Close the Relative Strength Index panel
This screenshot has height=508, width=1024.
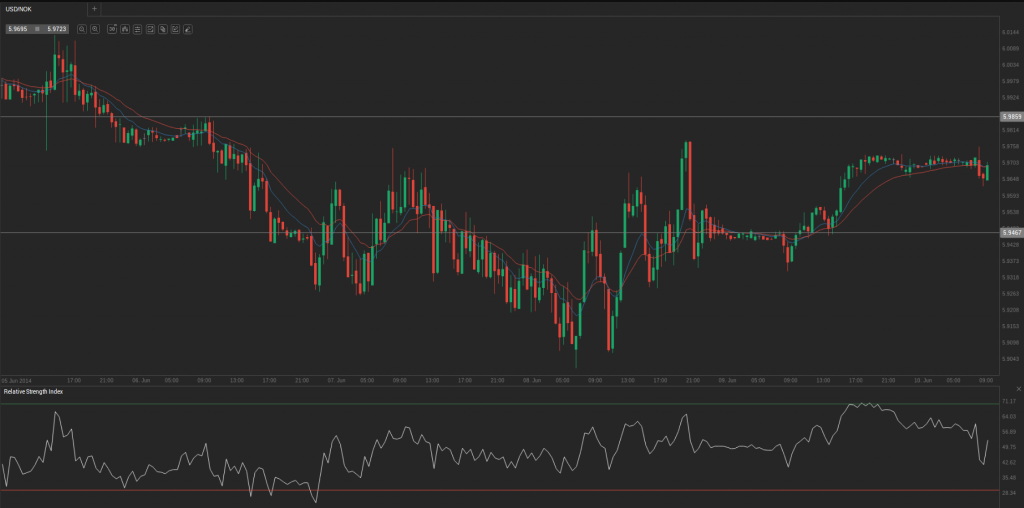click(1018, 387)
